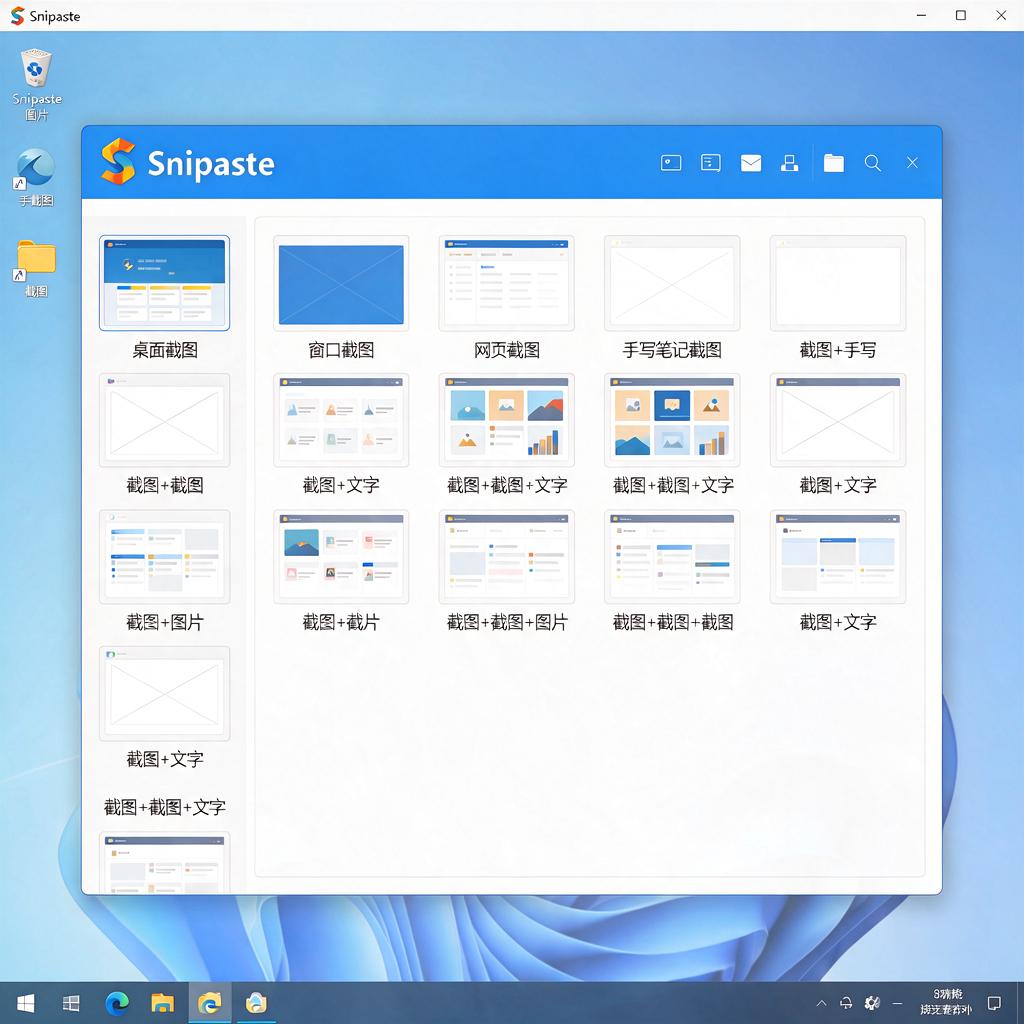The height and width of the screenshot is (1024, 1024).
Task: Click the taskbar clock
Action: pyautogui.click(x=946, y=1002)
